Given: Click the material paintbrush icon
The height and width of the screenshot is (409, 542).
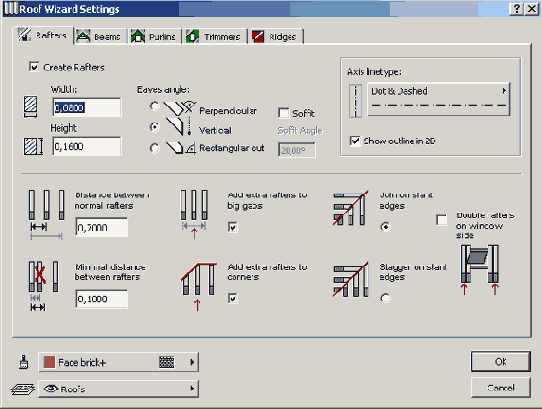Looking at the screenshot, I should [x=24, y=362].
